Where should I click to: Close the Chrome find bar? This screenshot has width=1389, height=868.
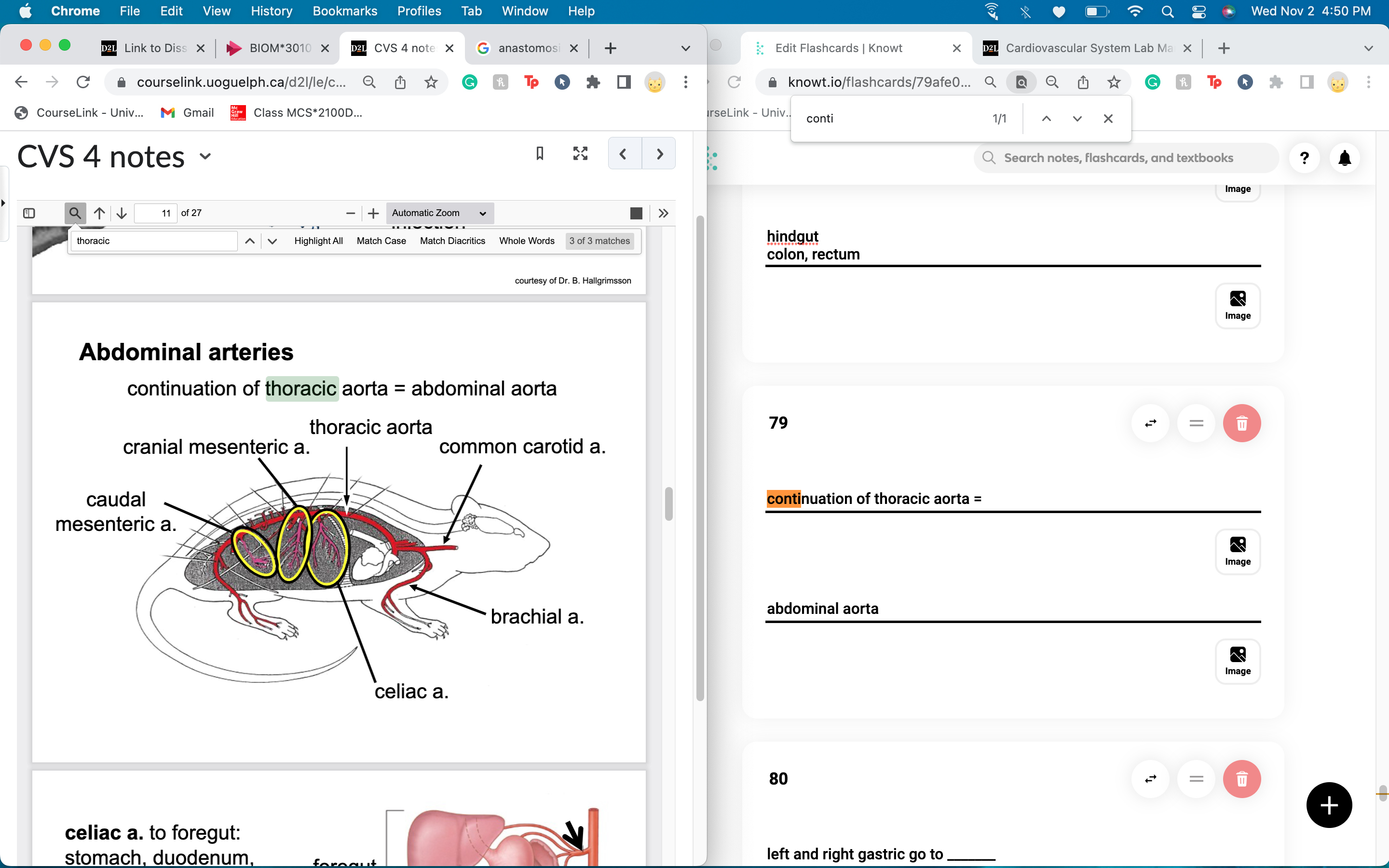pos(1108,118)
